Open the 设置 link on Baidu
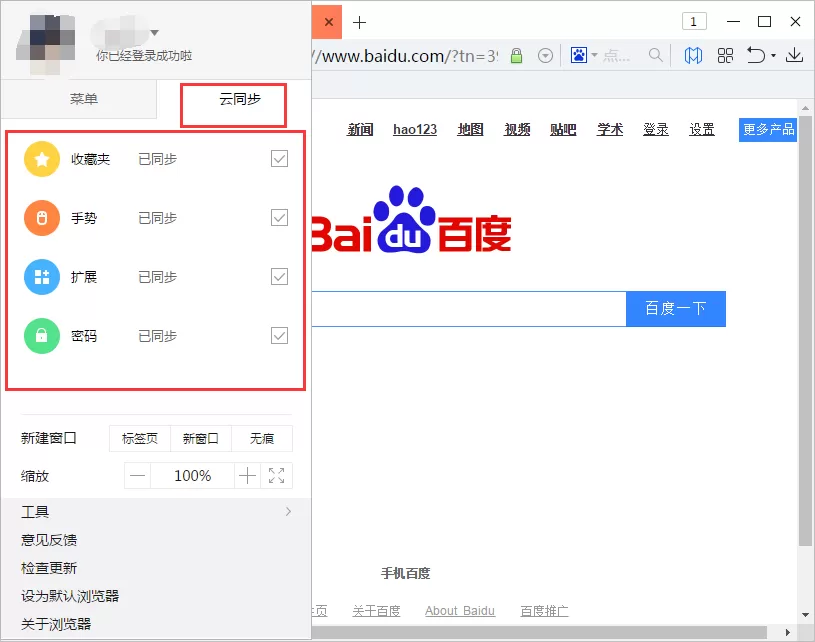Screen dimensions: 815x642 coord(702,129)
